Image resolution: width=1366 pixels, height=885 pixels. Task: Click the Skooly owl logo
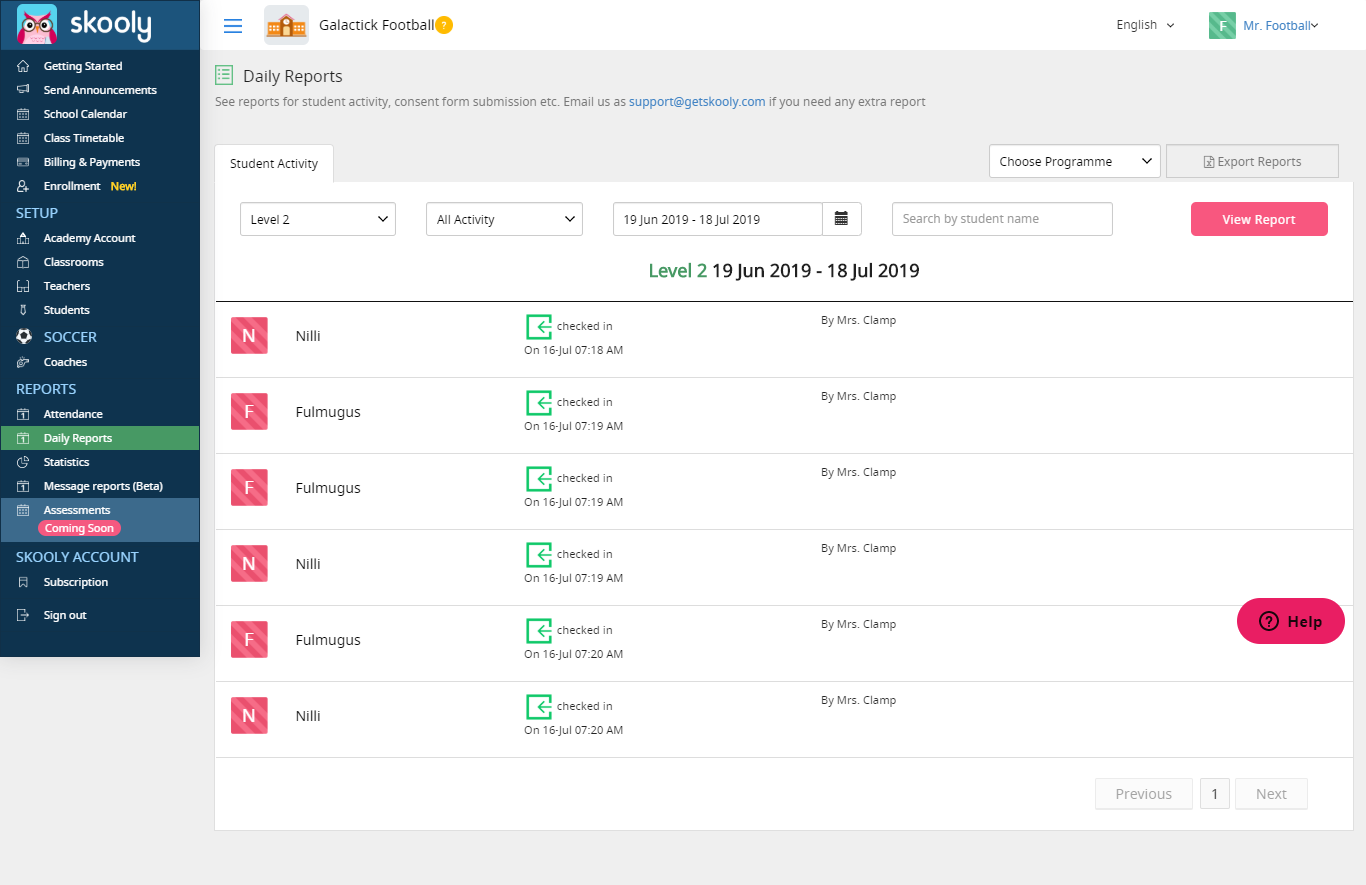(x=38, y=24)
